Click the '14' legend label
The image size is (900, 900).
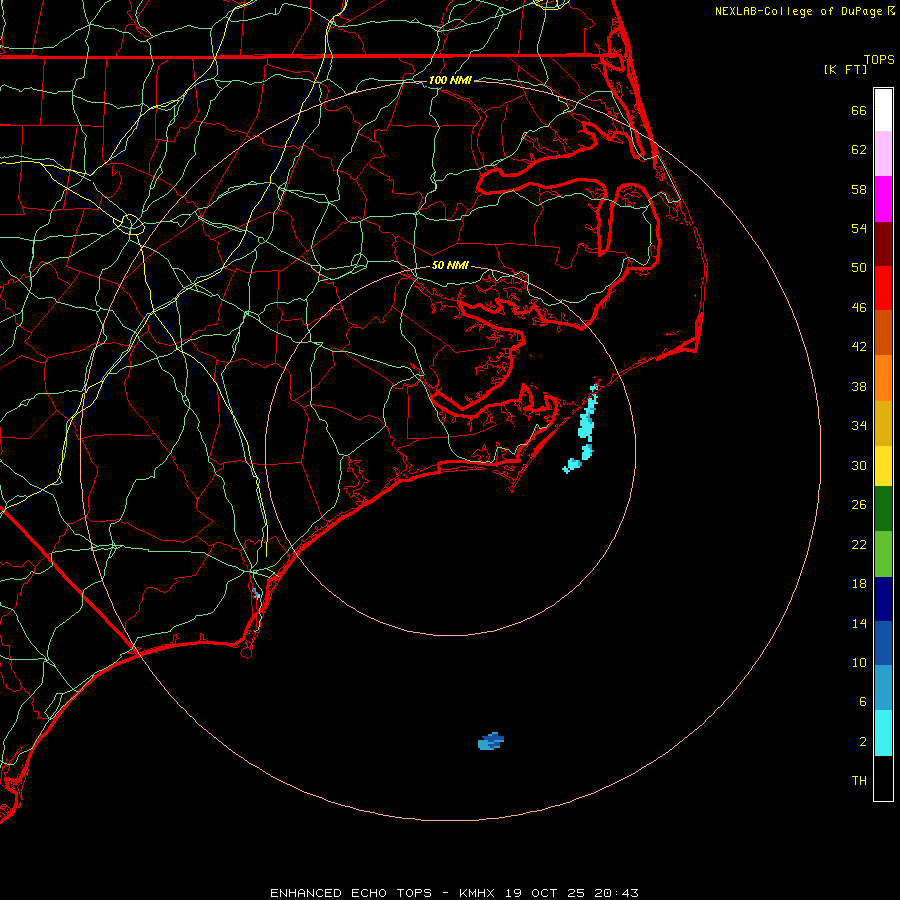[859, 623]
